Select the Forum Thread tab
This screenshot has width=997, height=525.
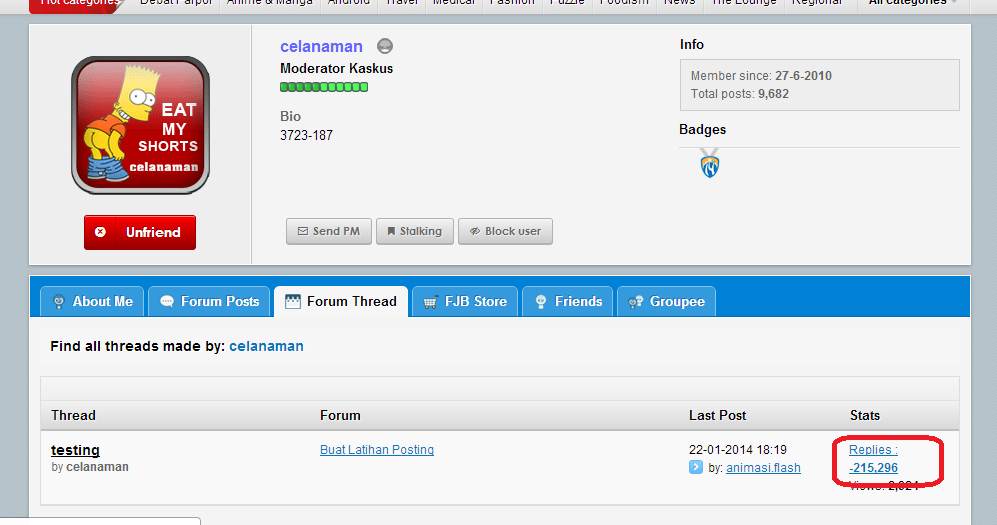341,301
